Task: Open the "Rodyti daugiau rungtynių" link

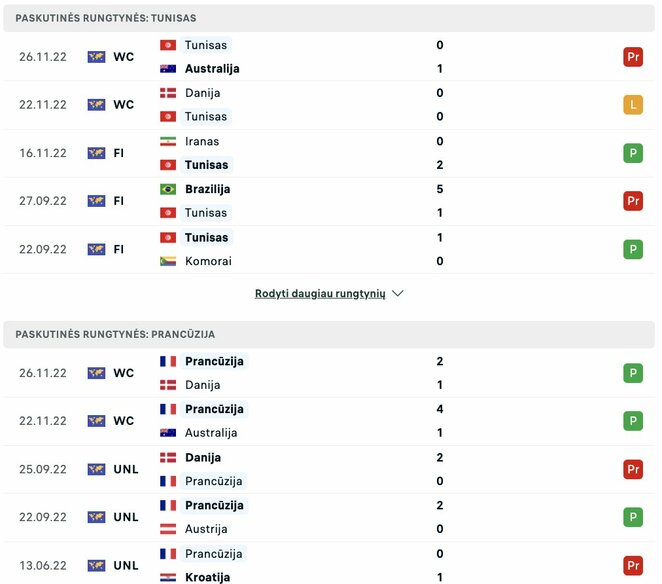Action: (320, 294)
